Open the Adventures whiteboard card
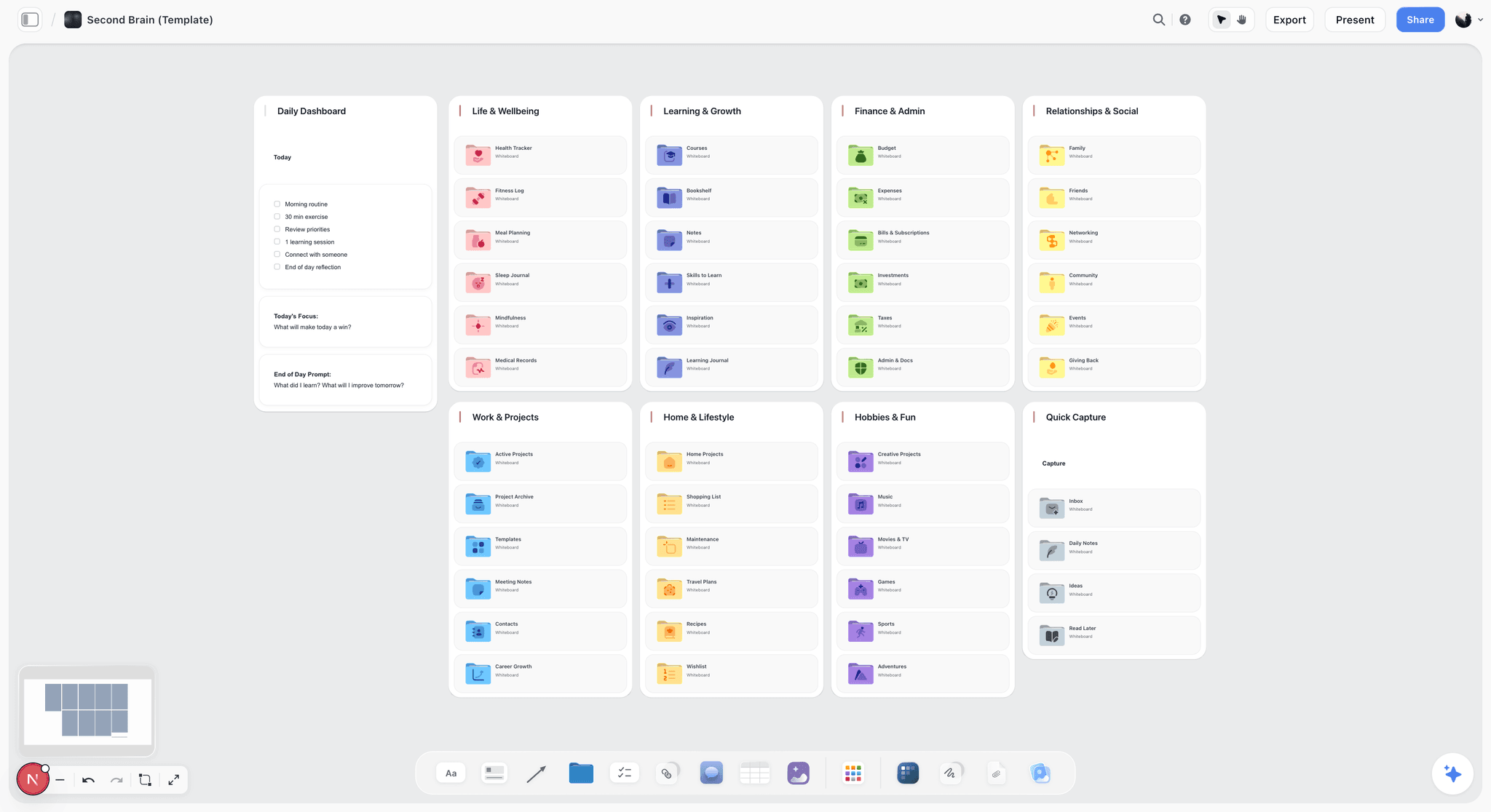 (x=922, y=674)
